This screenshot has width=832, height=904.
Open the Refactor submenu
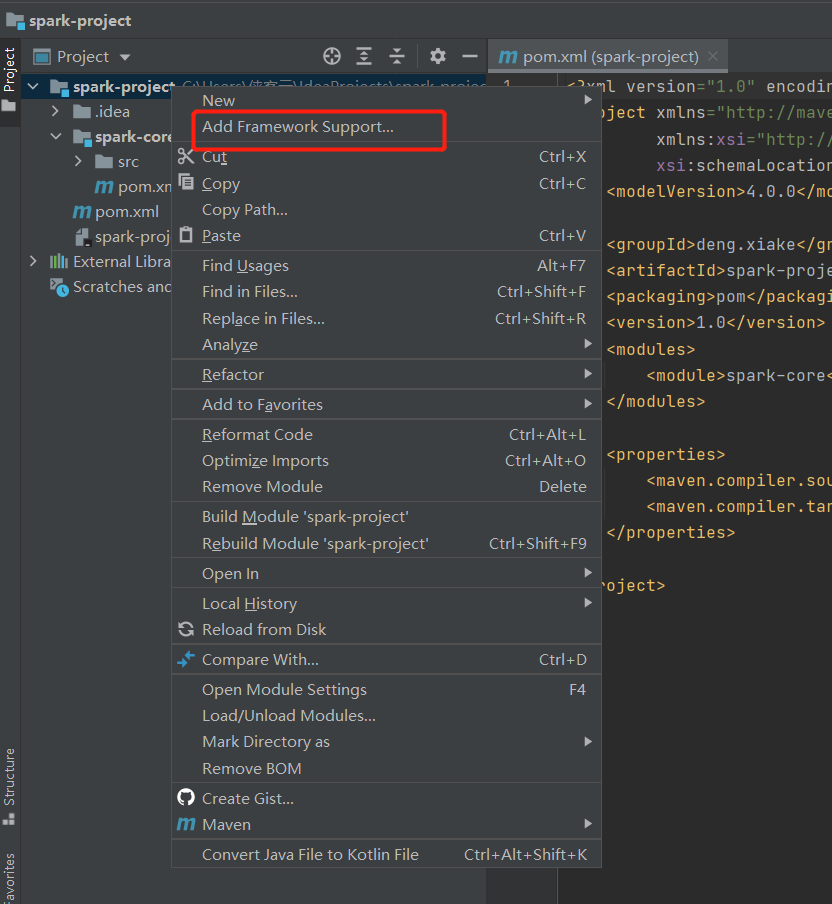point(386,374)
